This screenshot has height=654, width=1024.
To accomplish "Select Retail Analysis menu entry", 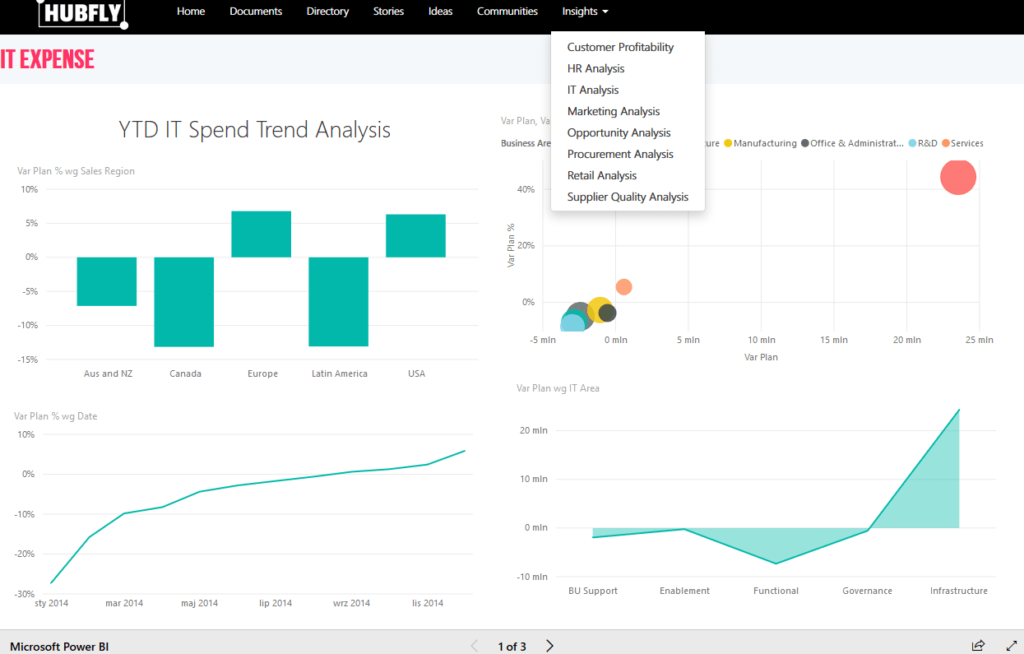I will tap(601, 175).
